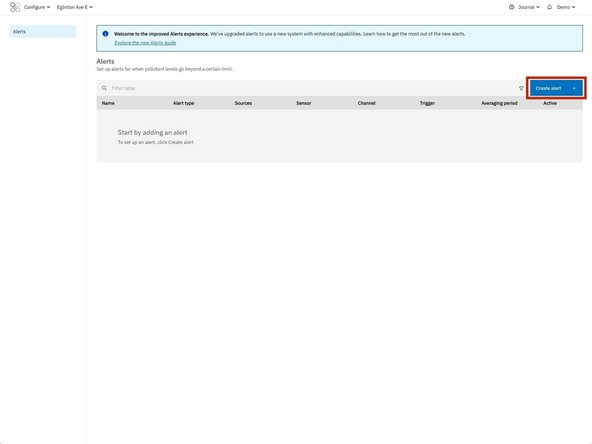Click the filter funnel icon
The image size is (592, 444).
(521, 88)
